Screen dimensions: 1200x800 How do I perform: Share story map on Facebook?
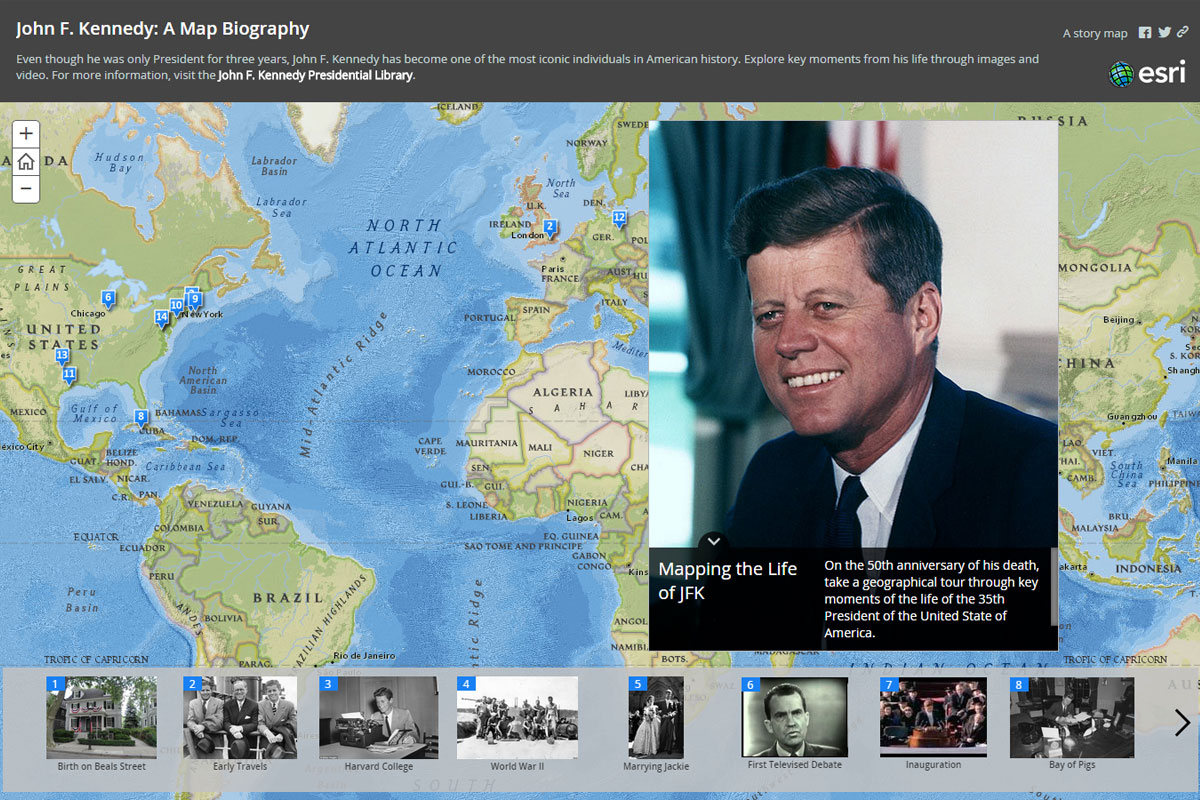[x=1145, y=33]
